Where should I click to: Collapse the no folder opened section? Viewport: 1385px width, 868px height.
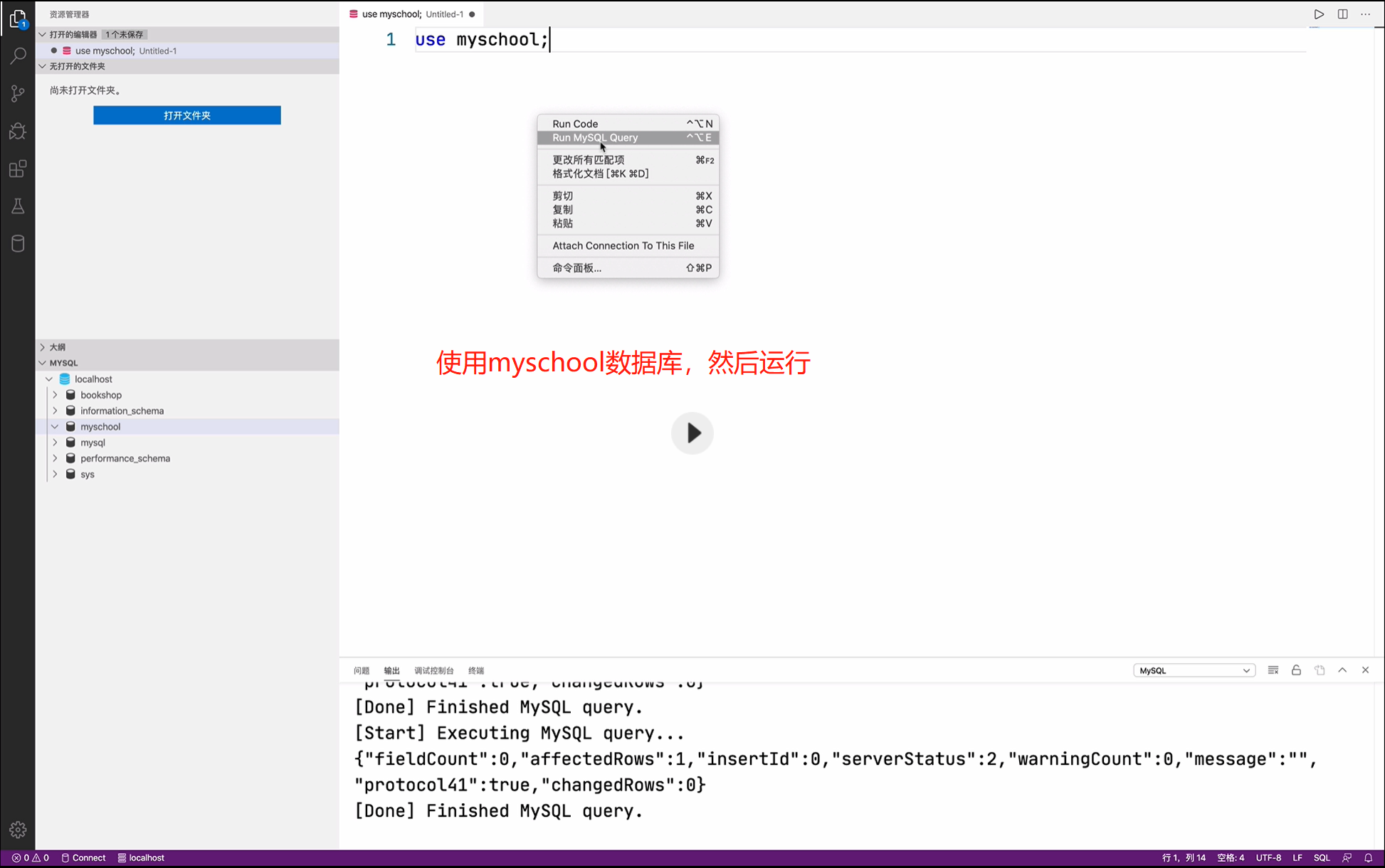pos(43,66)
